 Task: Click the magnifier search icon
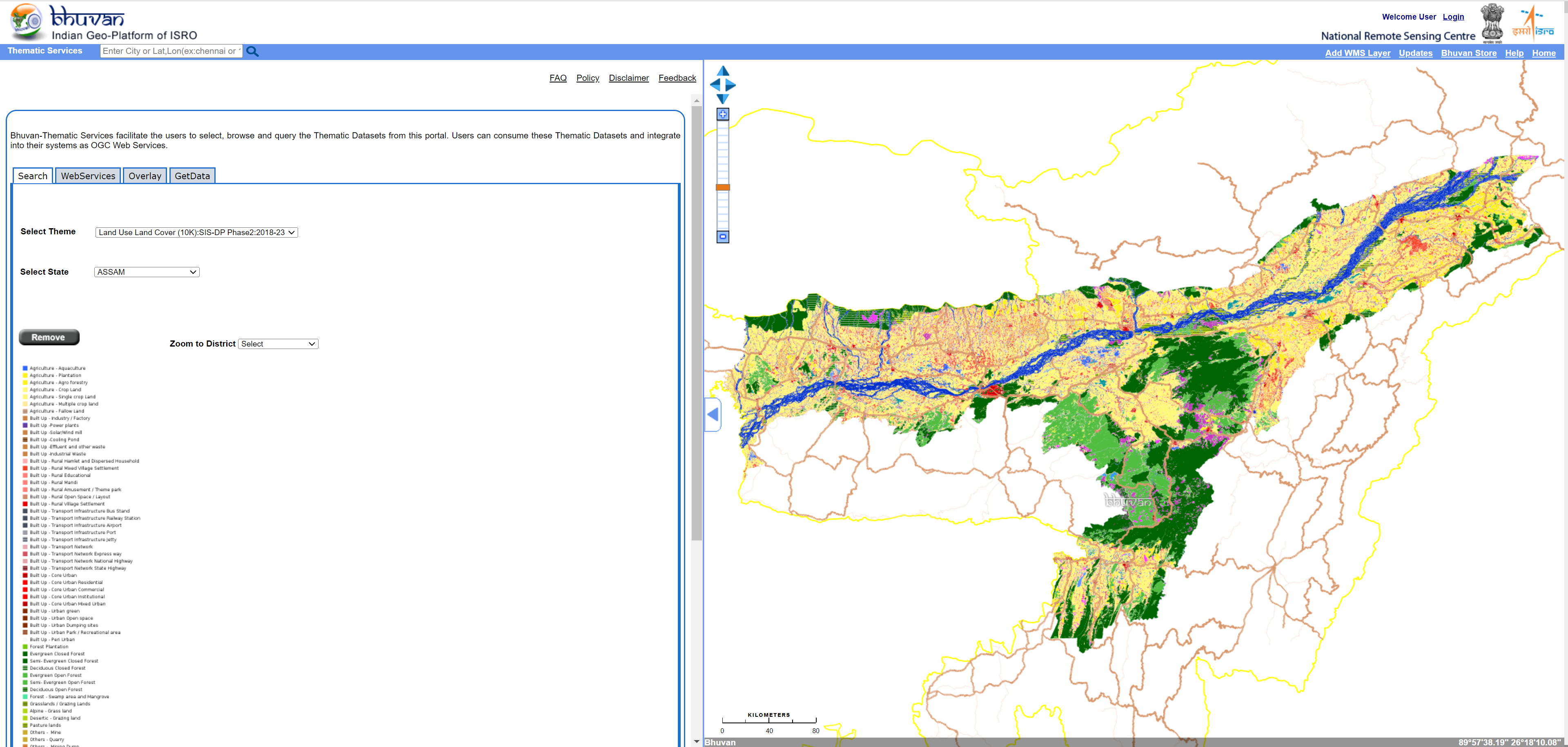(x=253, y=52)
